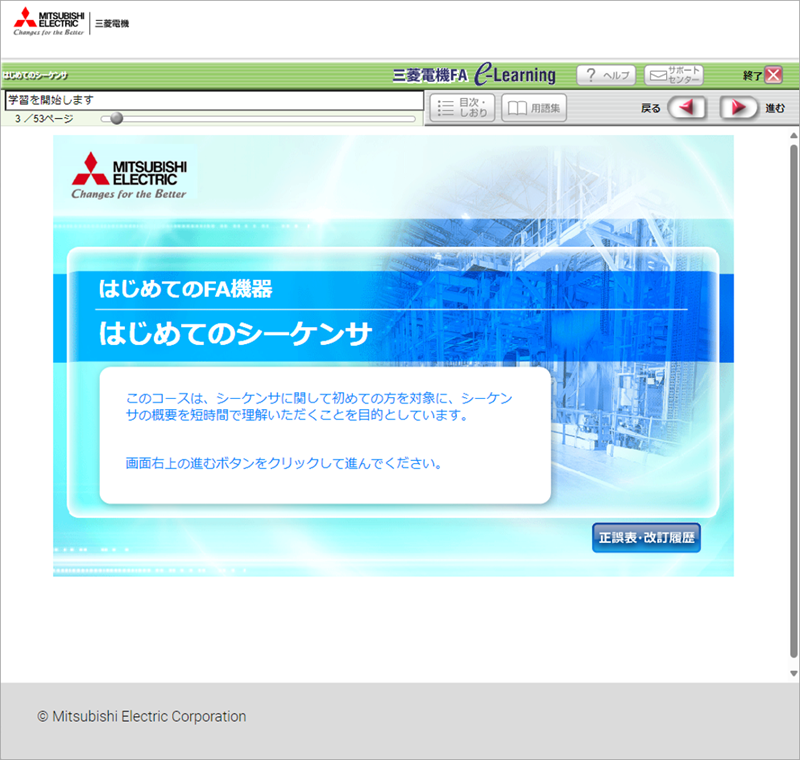Click the Mitsubishi Electric logo on the slide
800x760 pixels.
tap(129, 177)
